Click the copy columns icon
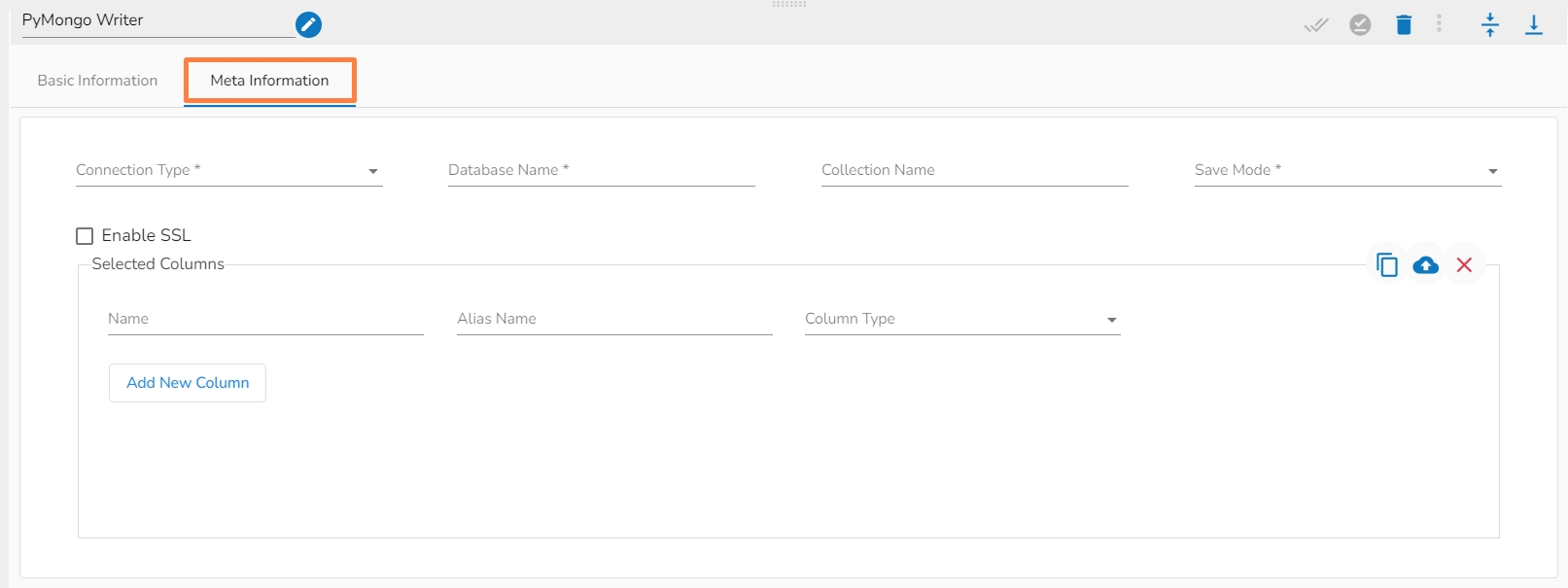The width and height of the screenshot is (1568, 588). click(1387, 264)
